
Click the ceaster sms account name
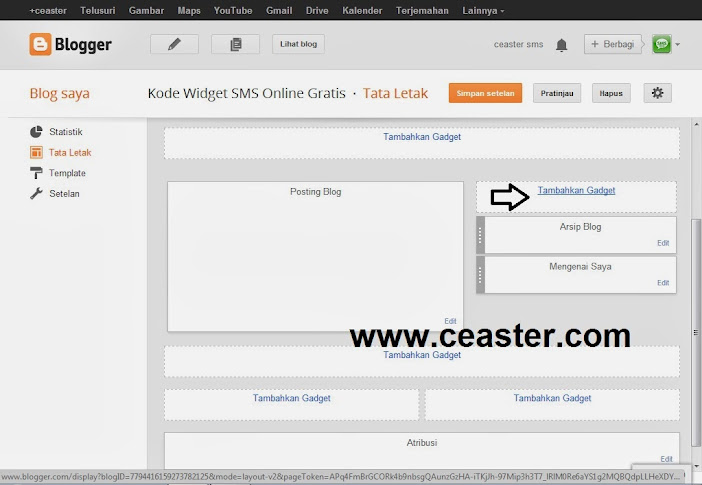tap(518, 44)
